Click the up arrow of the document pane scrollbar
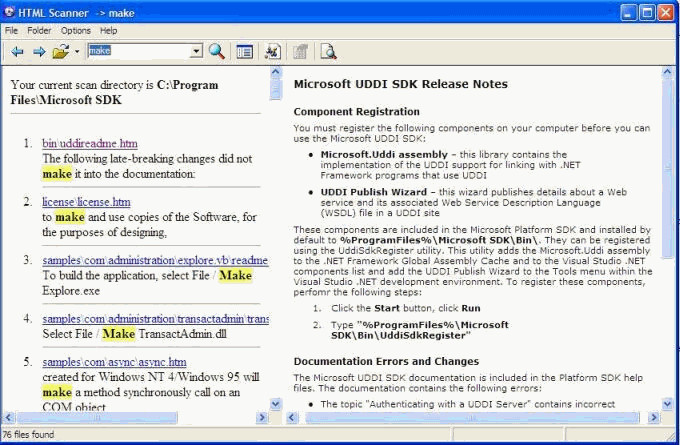The image size is (680, 445). (x=667, y=72)
